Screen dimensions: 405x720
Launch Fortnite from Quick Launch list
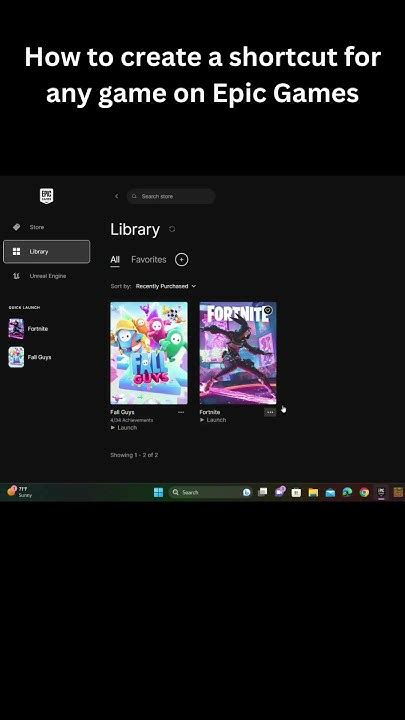tap(29, 329)
